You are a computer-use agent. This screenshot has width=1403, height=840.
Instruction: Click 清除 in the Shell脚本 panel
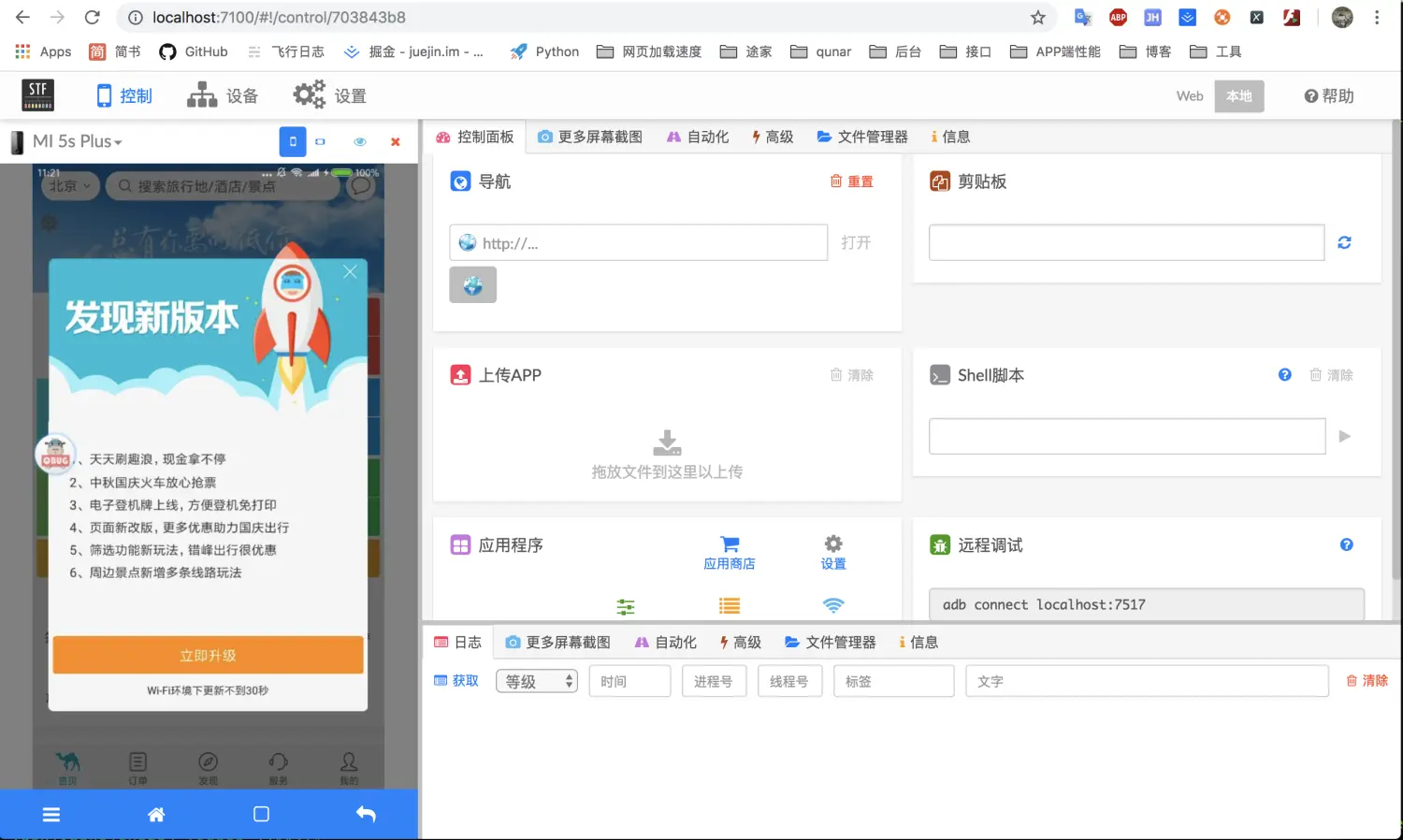tap(1331, 375)
